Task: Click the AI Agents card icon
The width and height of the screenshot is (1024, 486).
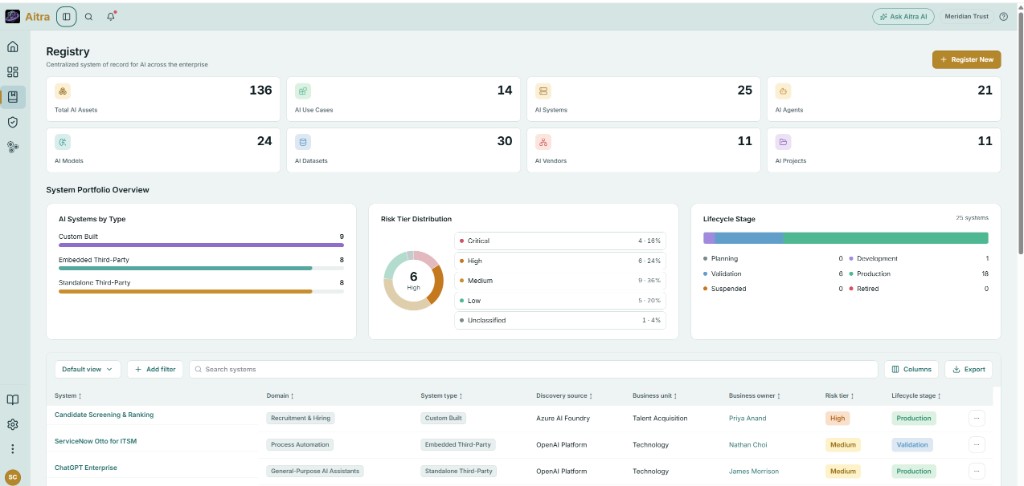Action: point(783,91)
